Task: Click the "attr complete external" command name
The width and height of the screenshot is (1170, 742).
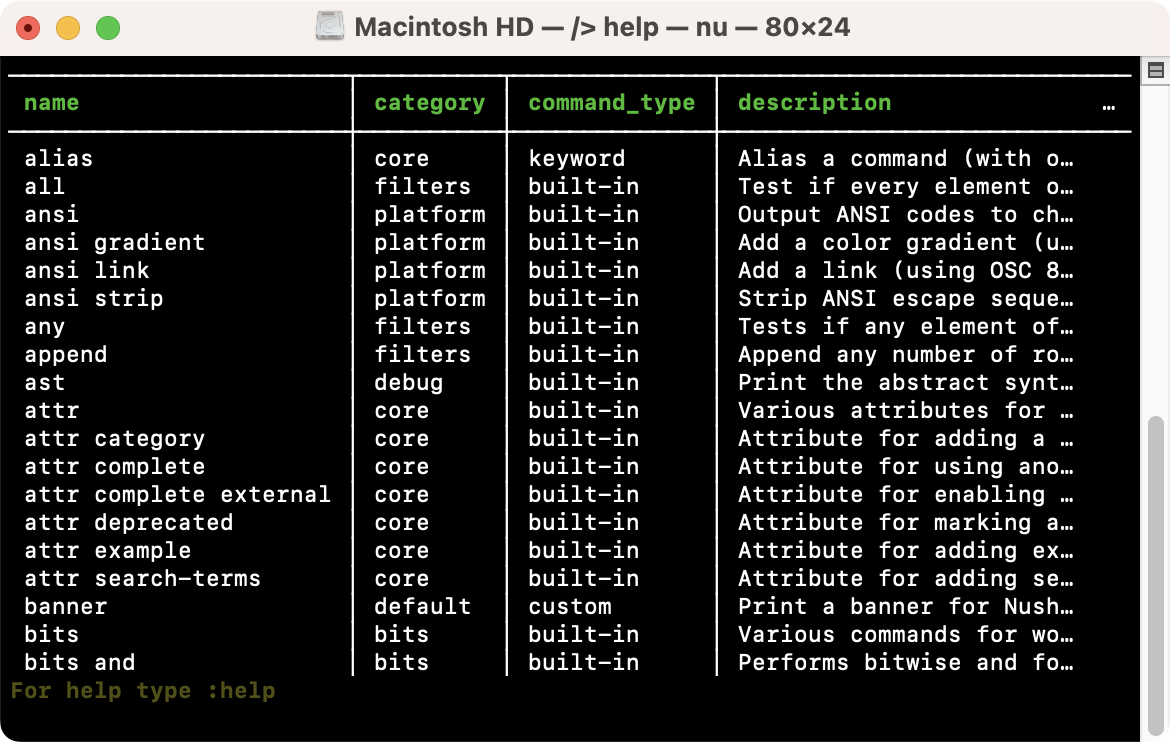Action: [177, 495]
